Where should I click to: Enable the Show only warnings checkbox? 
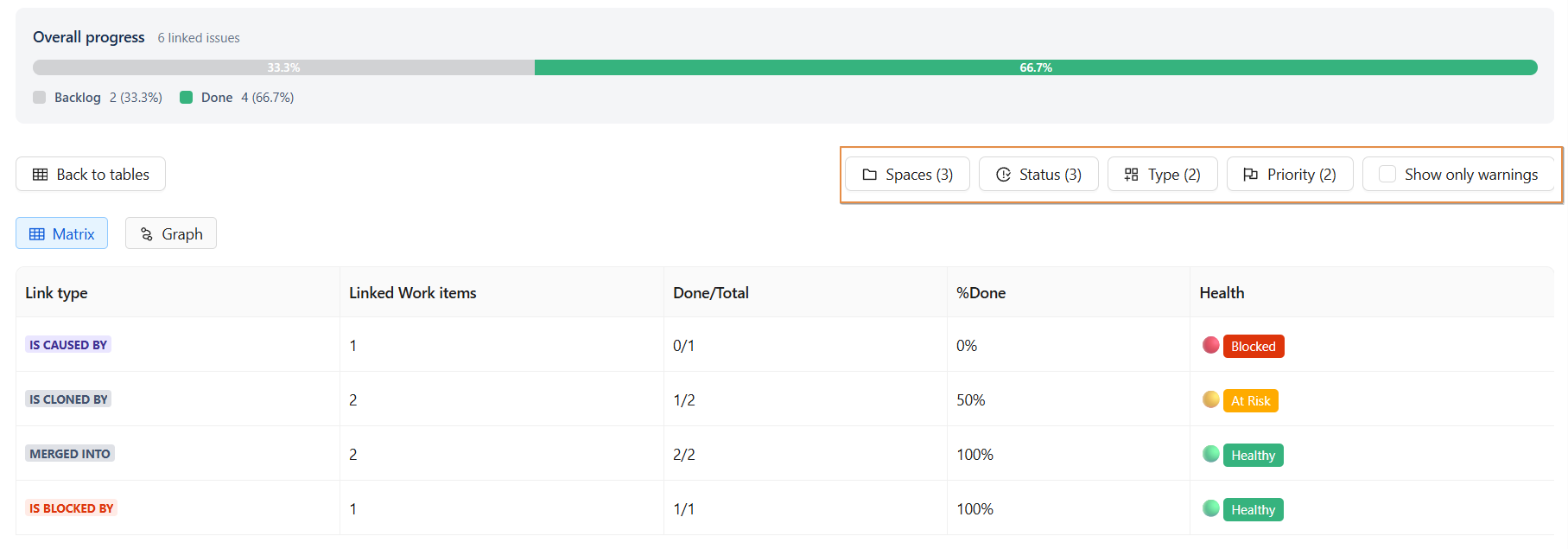click(x=1387, y=174)
